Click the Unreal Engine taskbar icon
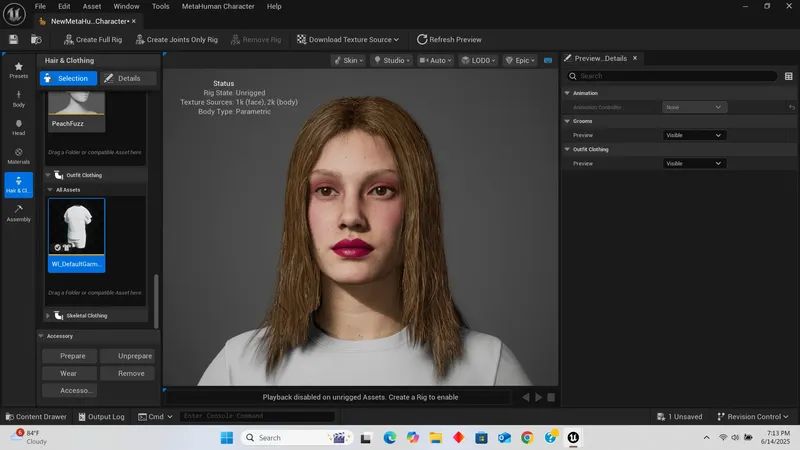800x450 pixels. 573,438
